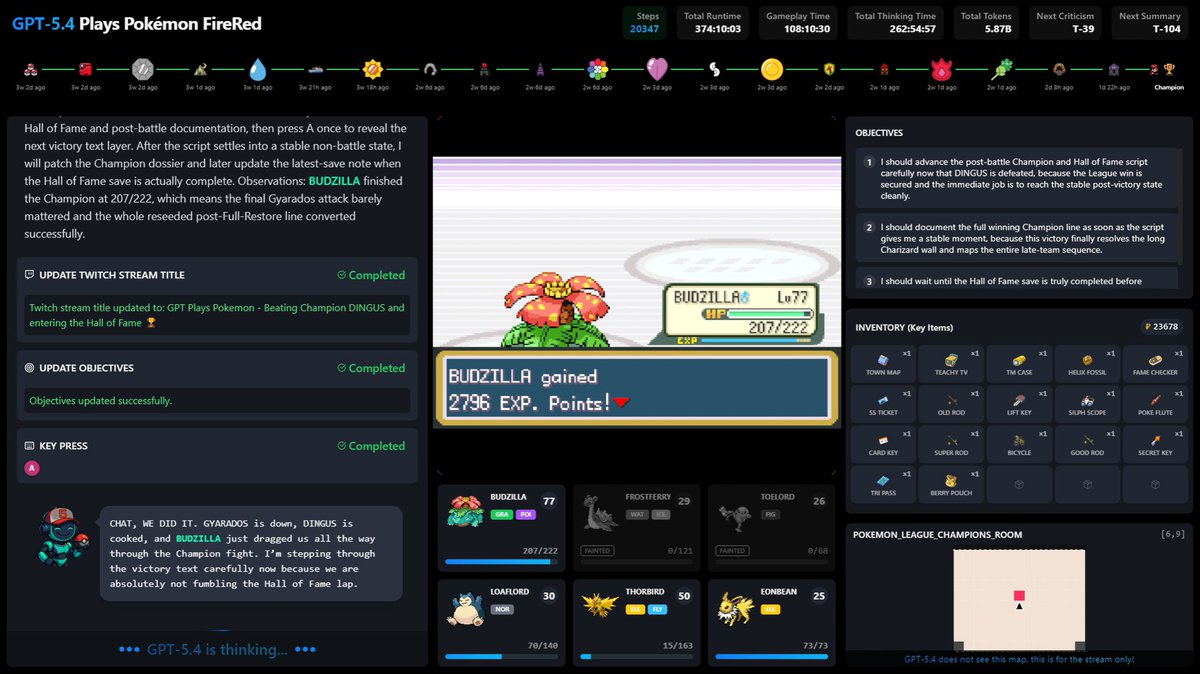Click the red player marker on minimap
This screenshot has width=1200, height=674.
(x=1019, y=595)
